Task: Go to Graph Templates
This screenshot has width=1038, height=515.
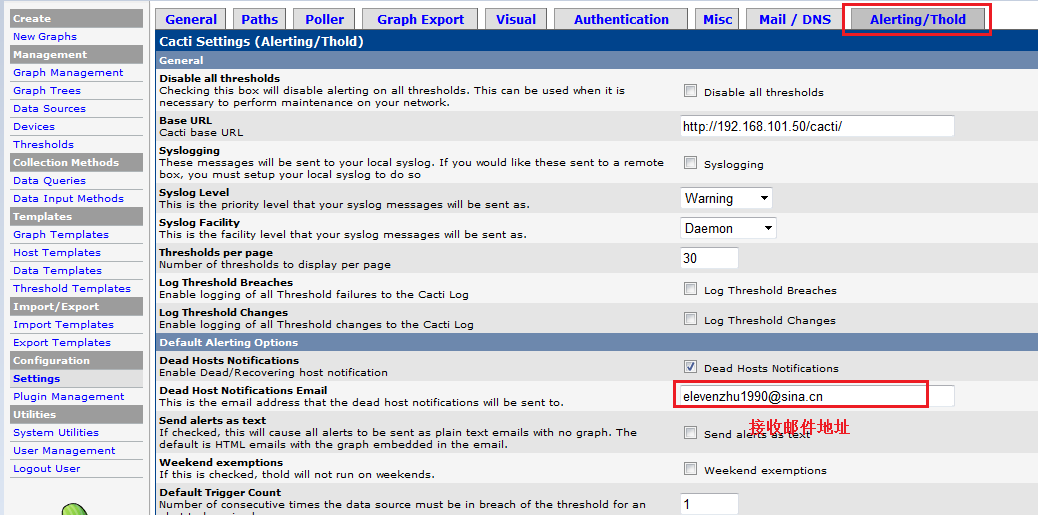Action: pyautogui.click(x=61, y=234)
